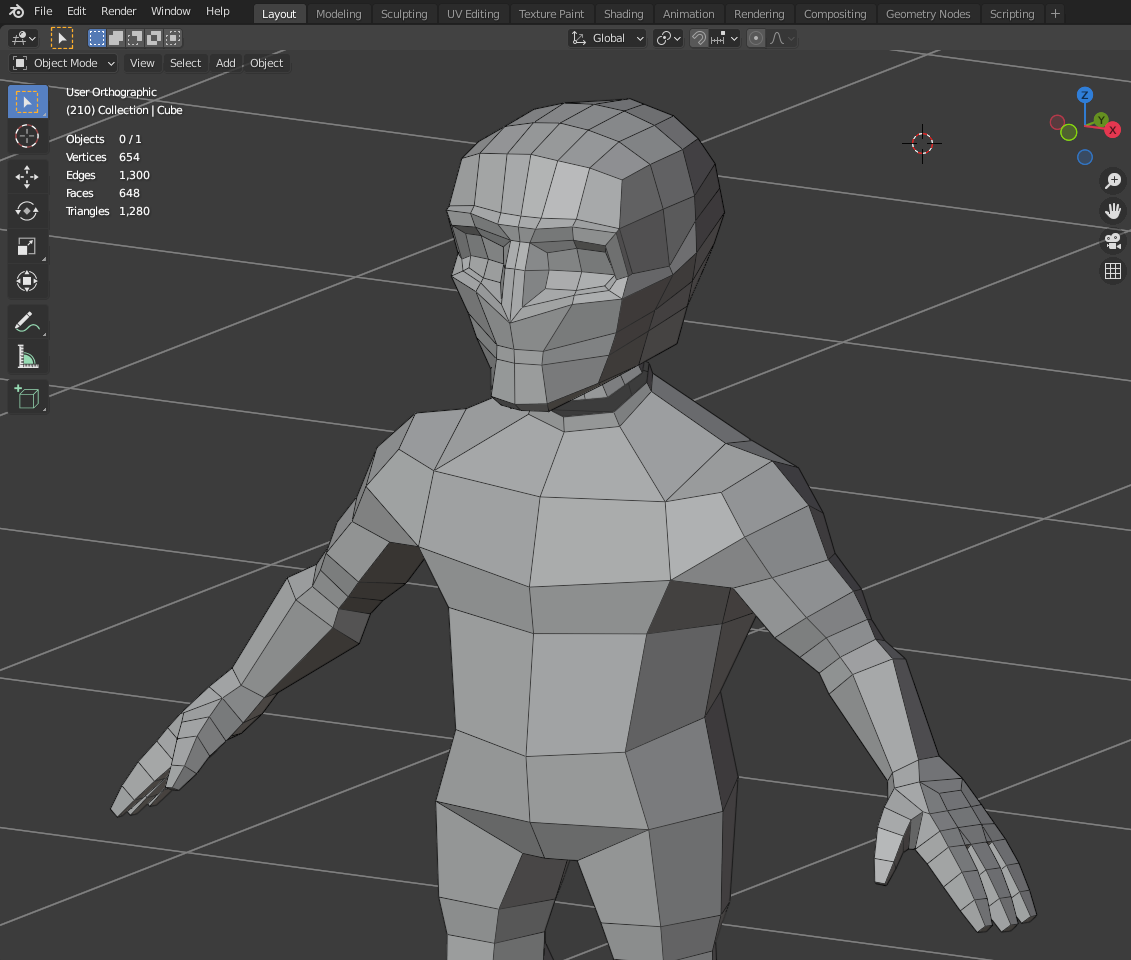Screen dimensions: 1131x960
Task: Select the Cursor tool in the toolbar
Action: click(x=27, y=137)
